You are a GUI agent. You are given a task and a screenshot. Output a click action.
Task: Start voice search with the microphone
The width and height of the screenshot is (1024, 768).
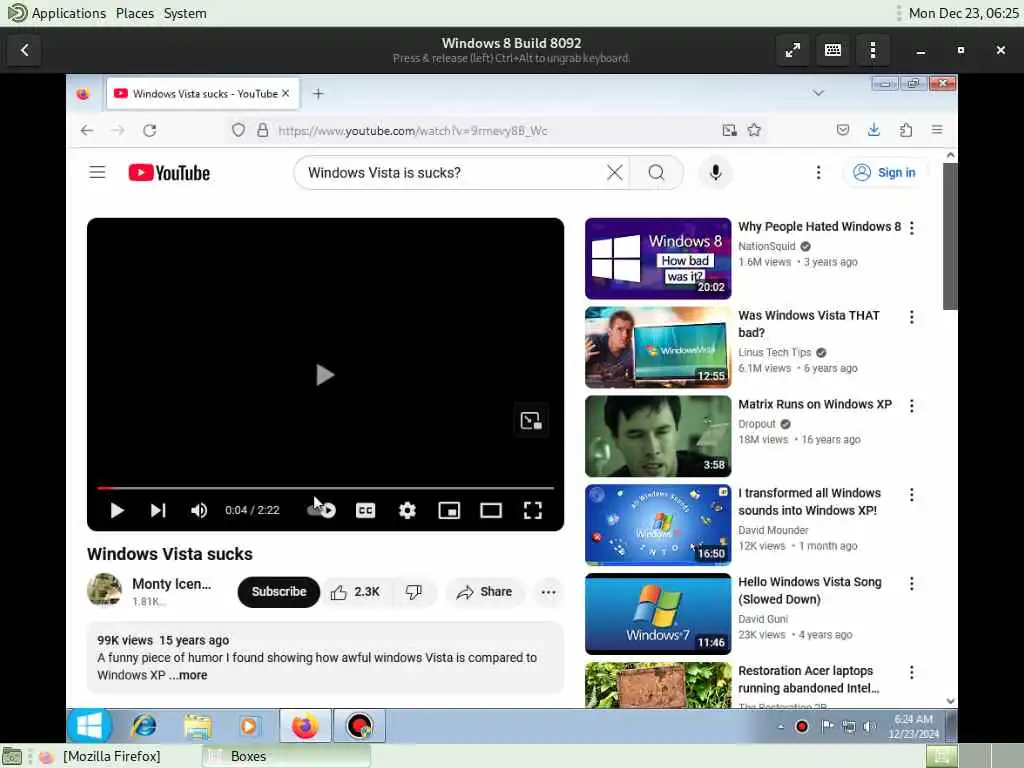pyautogui.click(x=716, y=172)
